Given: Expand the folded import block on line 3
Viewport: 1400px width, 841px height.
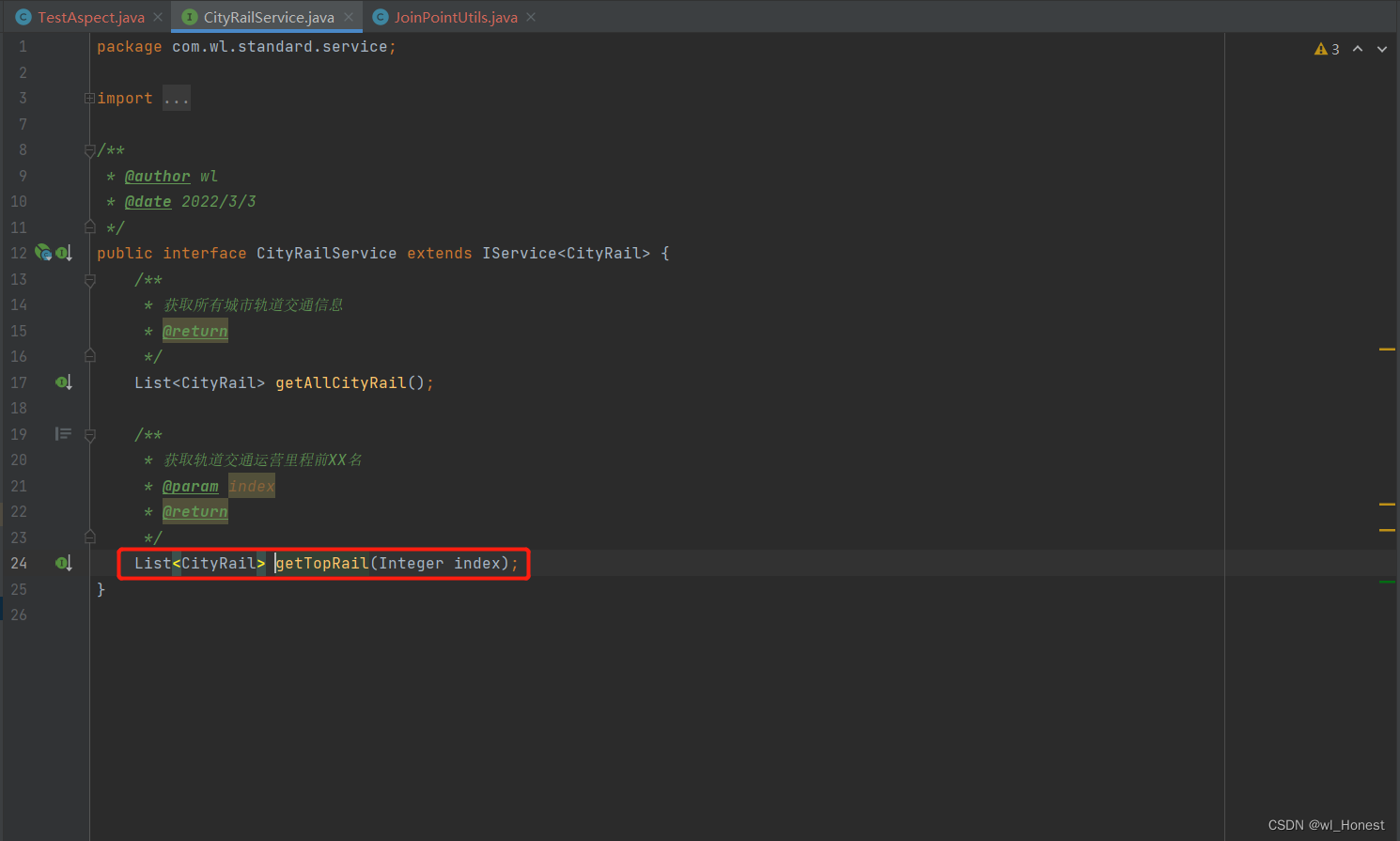Looking at the screenshot, I should (89, 98).
